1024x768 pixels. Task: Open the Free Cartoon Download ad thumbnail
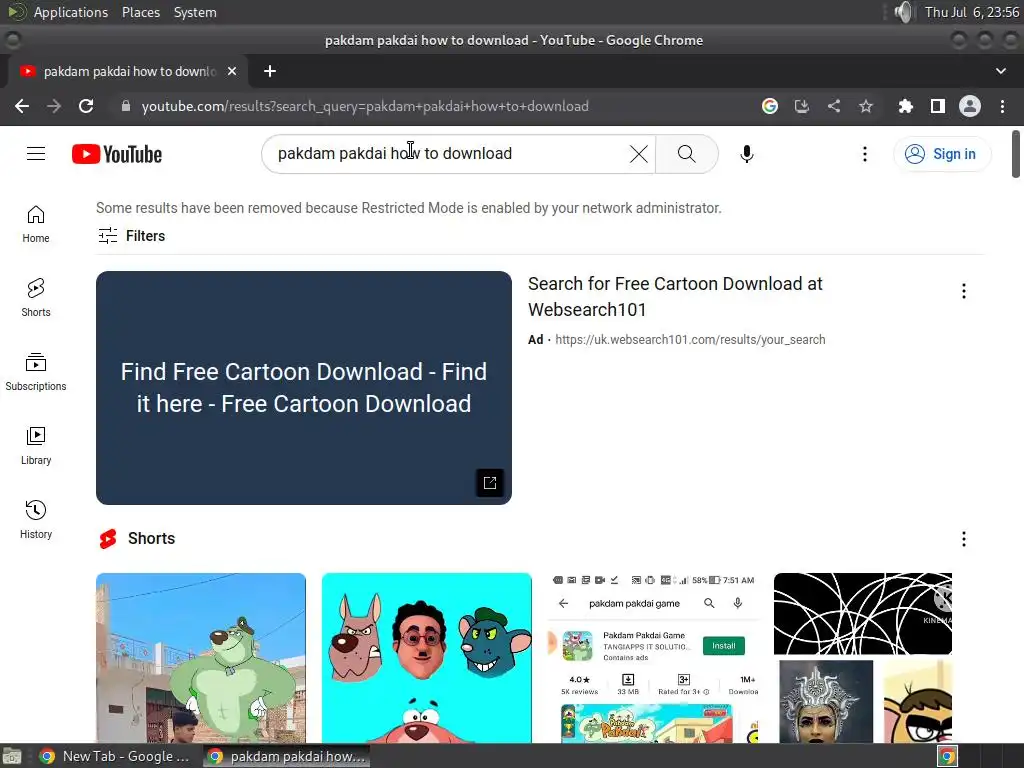pyautogui.click(x=304, y=388)
